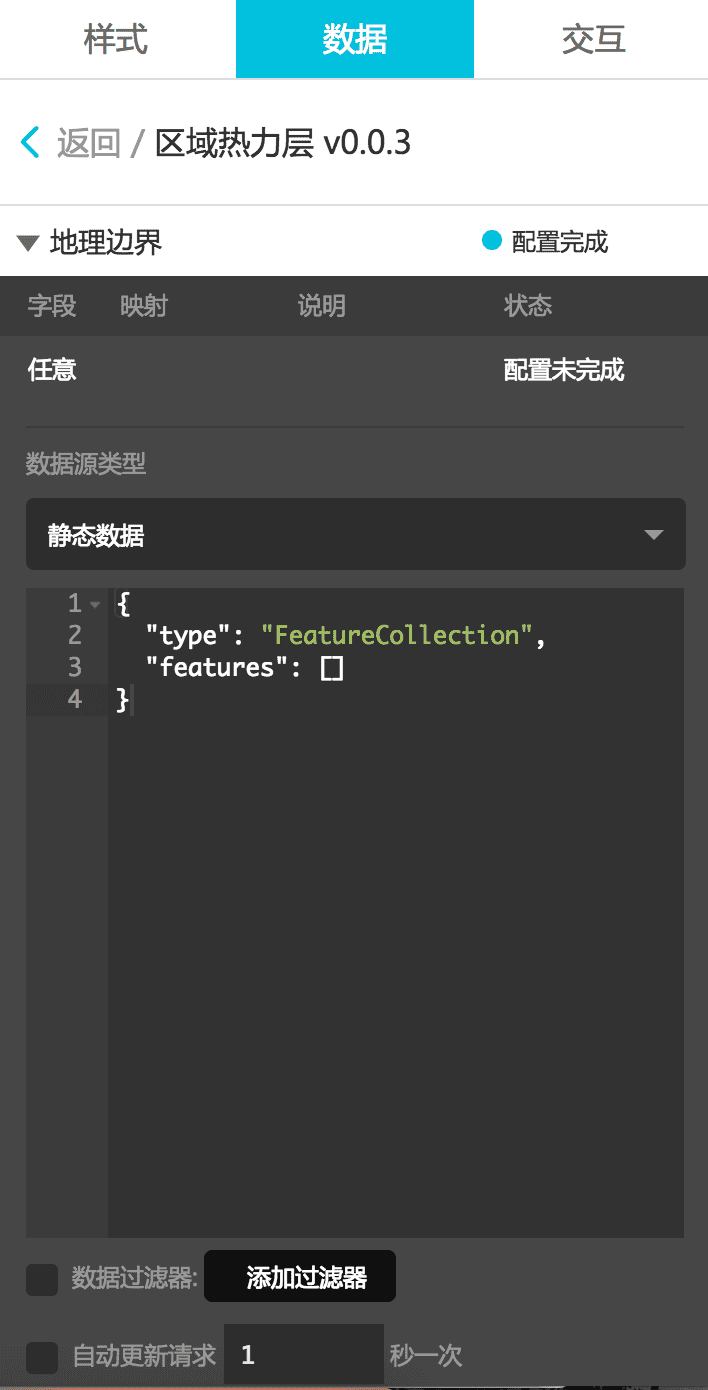Click line number 2 in editor gutter
The width and height of the screenshot is (708, 1390).
[x=75, y=635]
